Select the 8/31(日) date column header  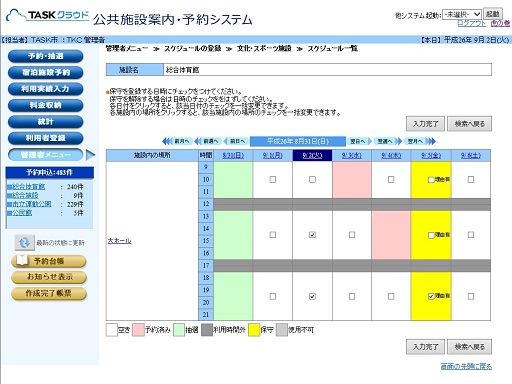click(x=233, y=155)
